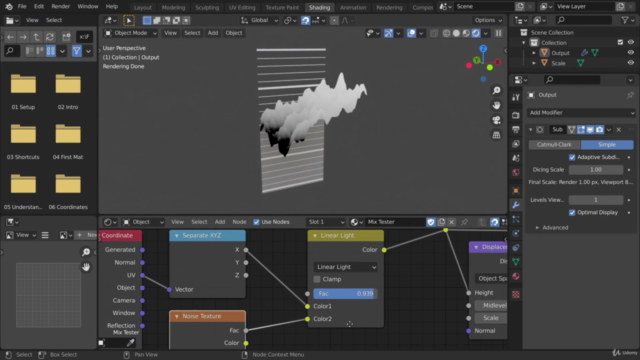640x360 pixels.
Task: Open the Output properties printer icon
Action: click(x=516, y=130)
